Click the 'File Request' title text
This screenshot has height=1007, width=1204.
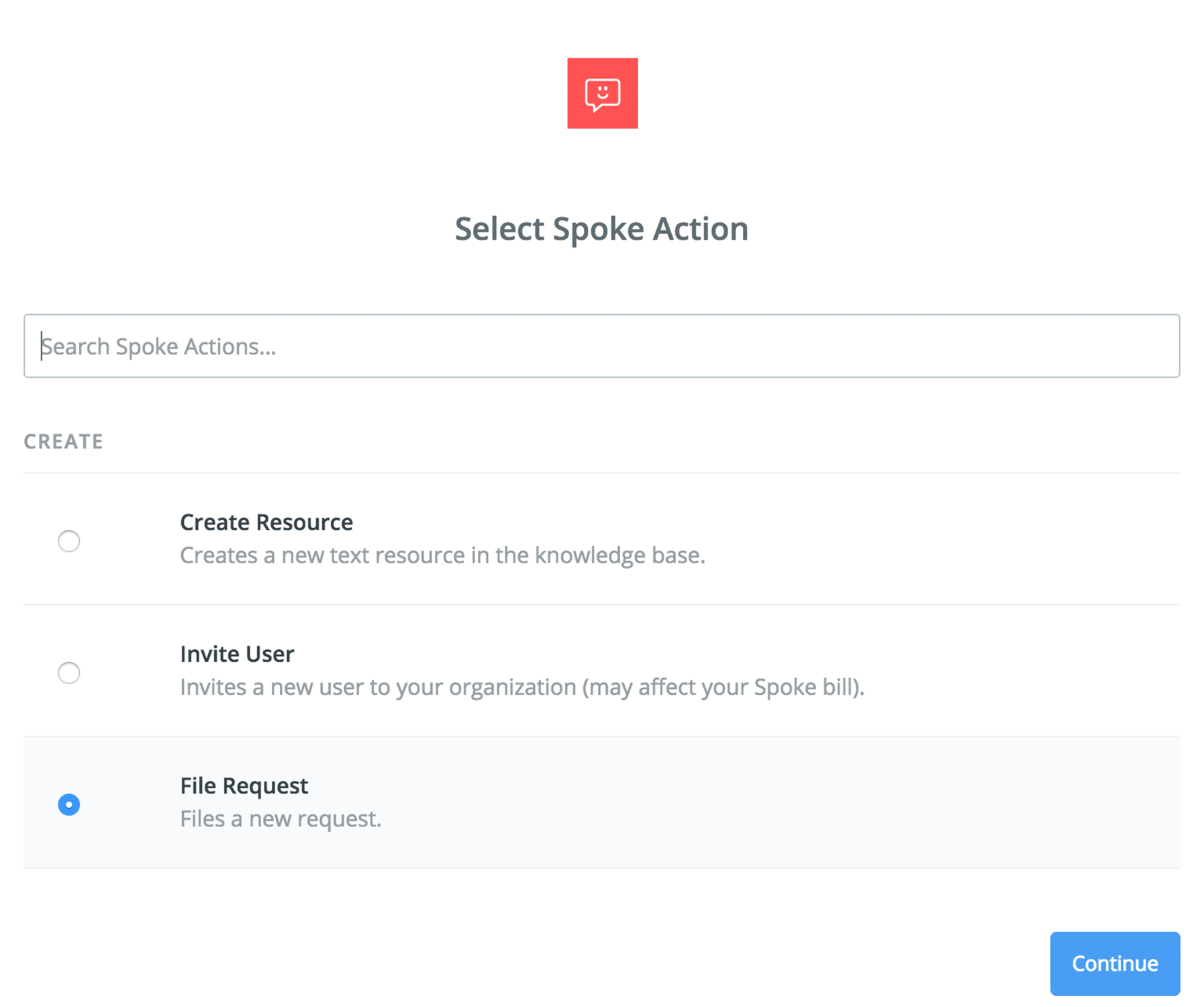click(x=244, y=785)
